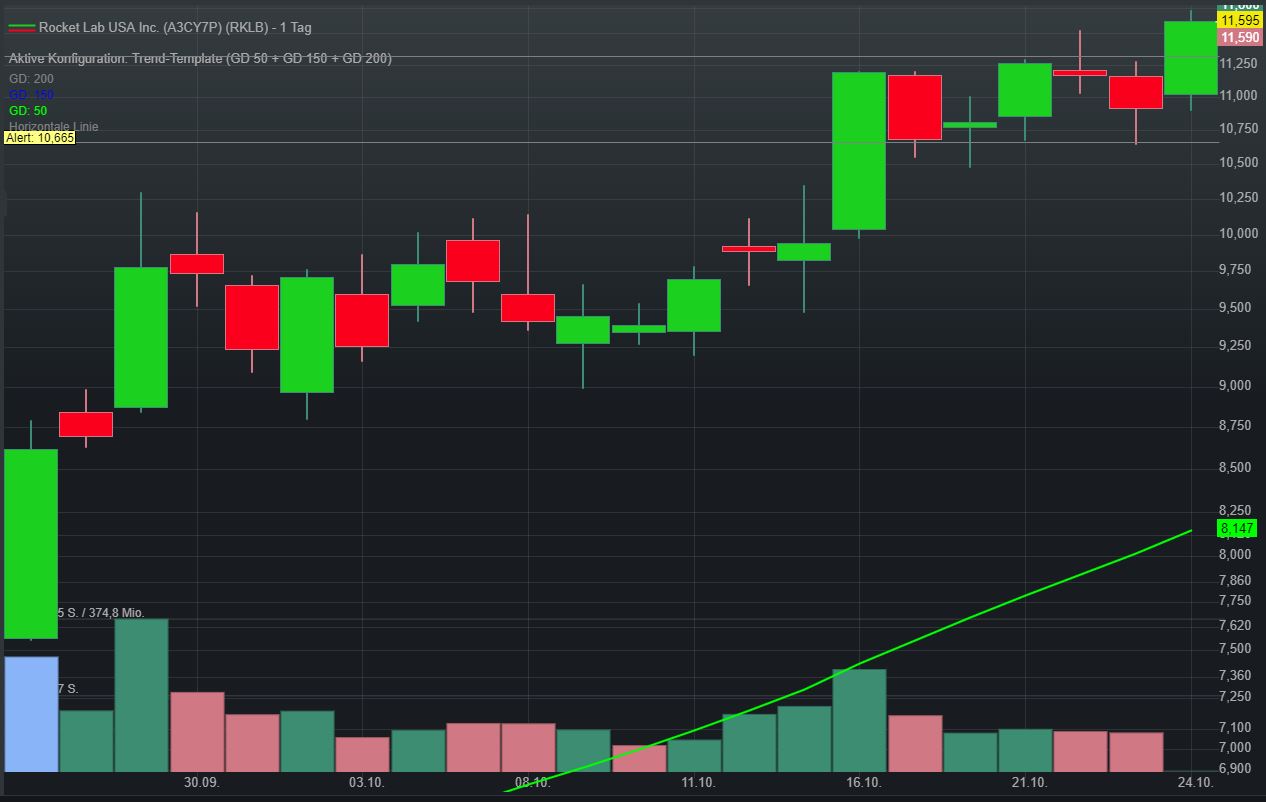The width and height of the screenshot is (1266, 802).
Task: Click the 30.09. date on time axis
Action: [201, 783]
